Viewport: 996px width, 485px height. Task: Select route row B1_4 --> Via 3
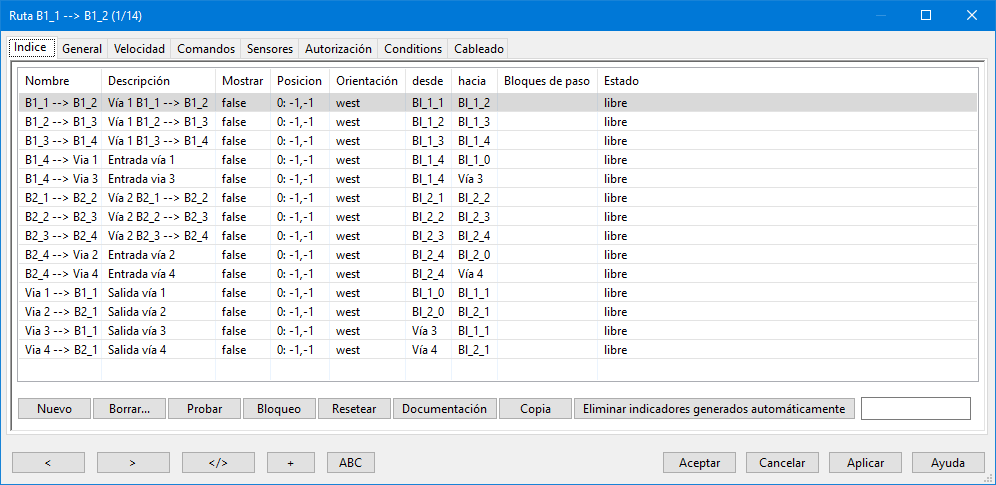click(x=498, y=178)
